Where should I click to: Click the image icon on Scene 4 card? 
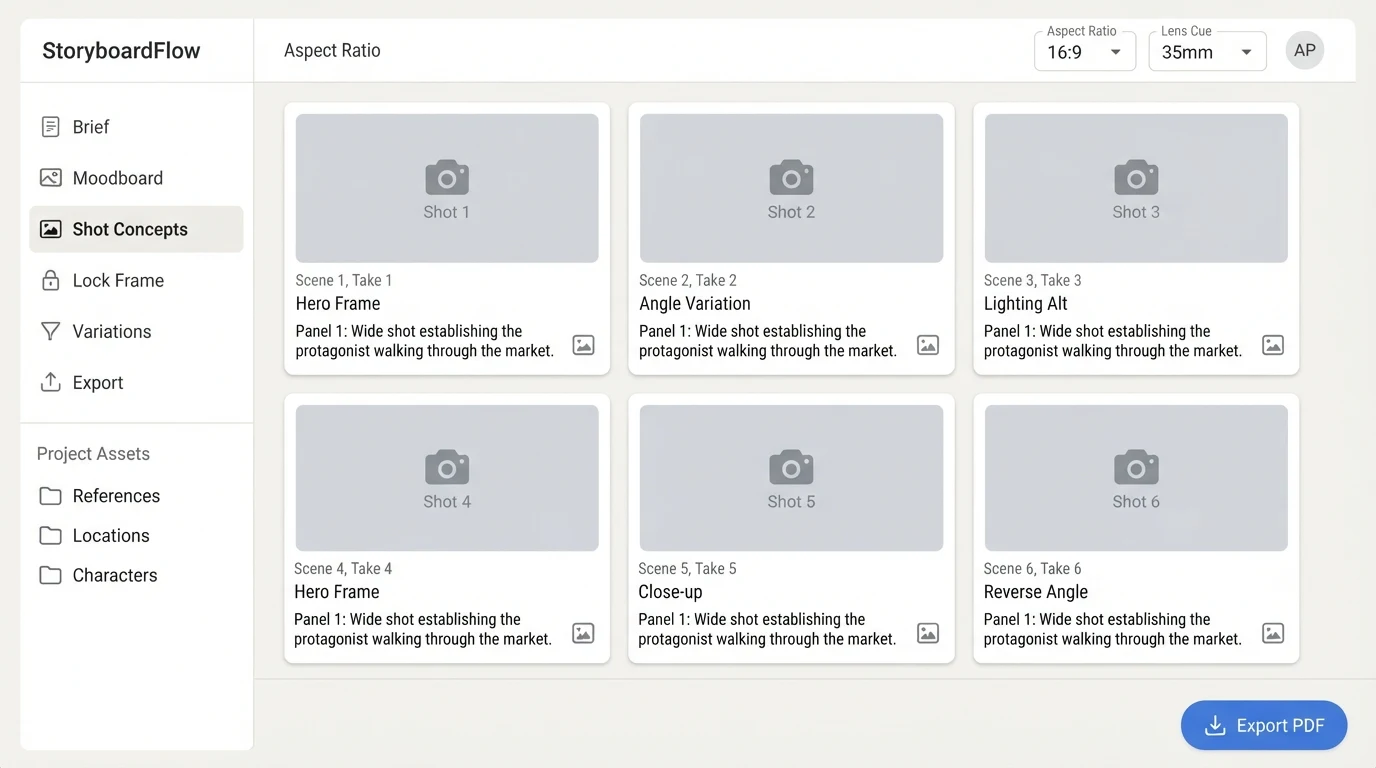(583, 633)
